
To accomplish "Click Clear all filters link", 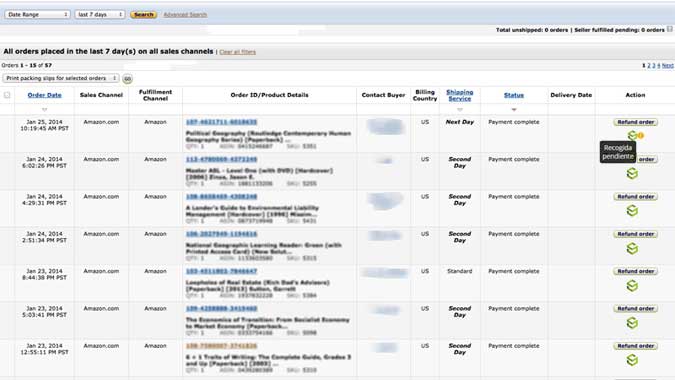I will pyautogui.click(x=238, y=52).
